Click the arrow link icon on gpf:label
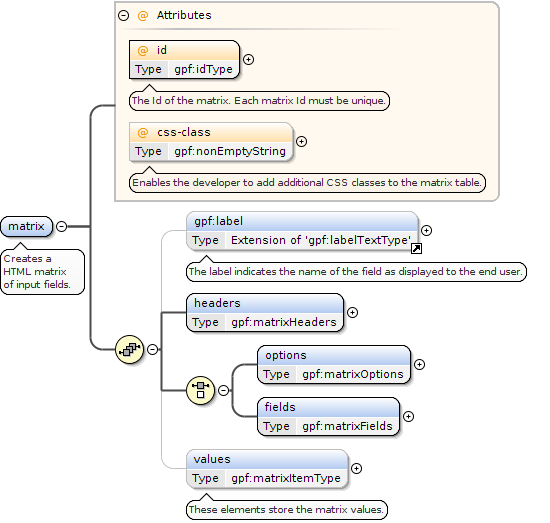 pyautogui.click(x=416, y=248)
